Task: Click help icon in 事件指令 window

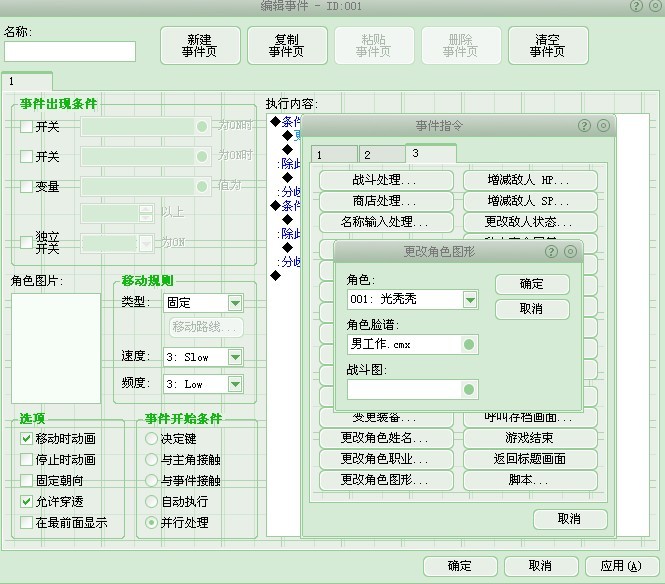Action: [x=584, y=126]
